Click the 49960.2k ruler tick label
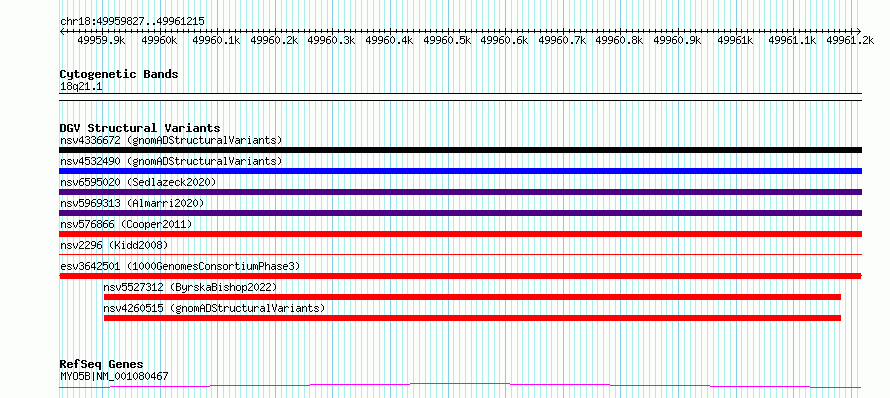Screen dimensions: 890x398 pyautogui.click(x=274, y=40)
